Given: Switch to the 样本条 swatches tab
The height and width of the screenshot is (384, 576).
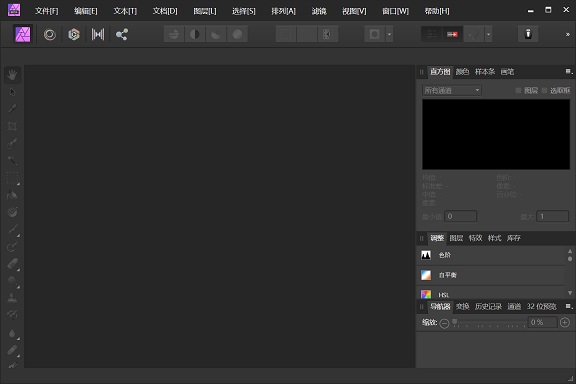Looking at the screenshot, I should point(485,72).
